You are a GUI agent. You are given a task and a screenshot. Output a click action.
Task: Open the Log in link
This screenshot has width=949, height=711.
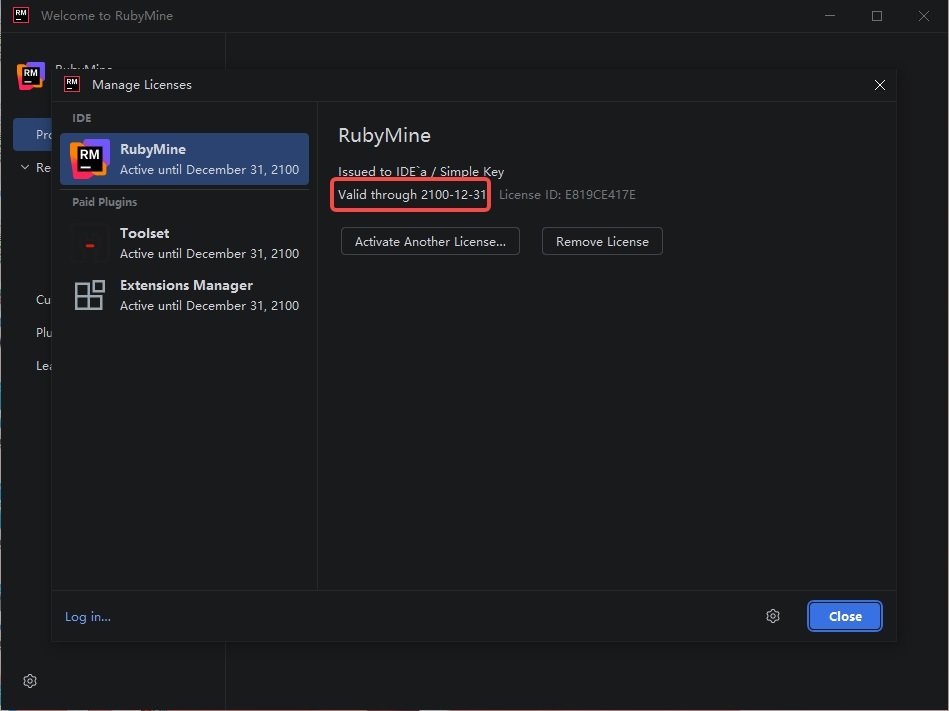[88, 617]
